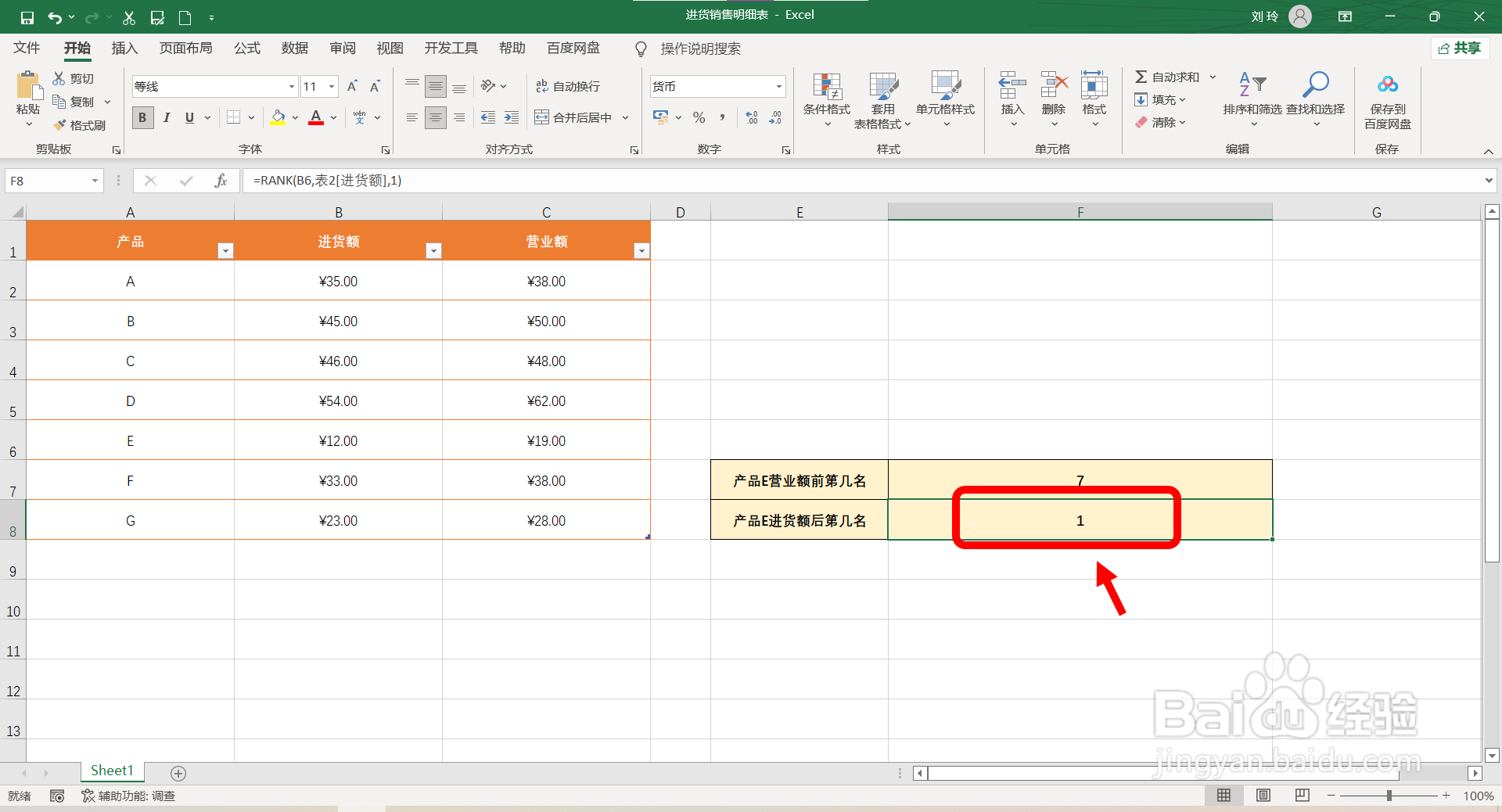Screen dimensions: 1502x812
Task: Open Merge & Center (合并后居中) dropdown arrow
Action: pos(625,117)
